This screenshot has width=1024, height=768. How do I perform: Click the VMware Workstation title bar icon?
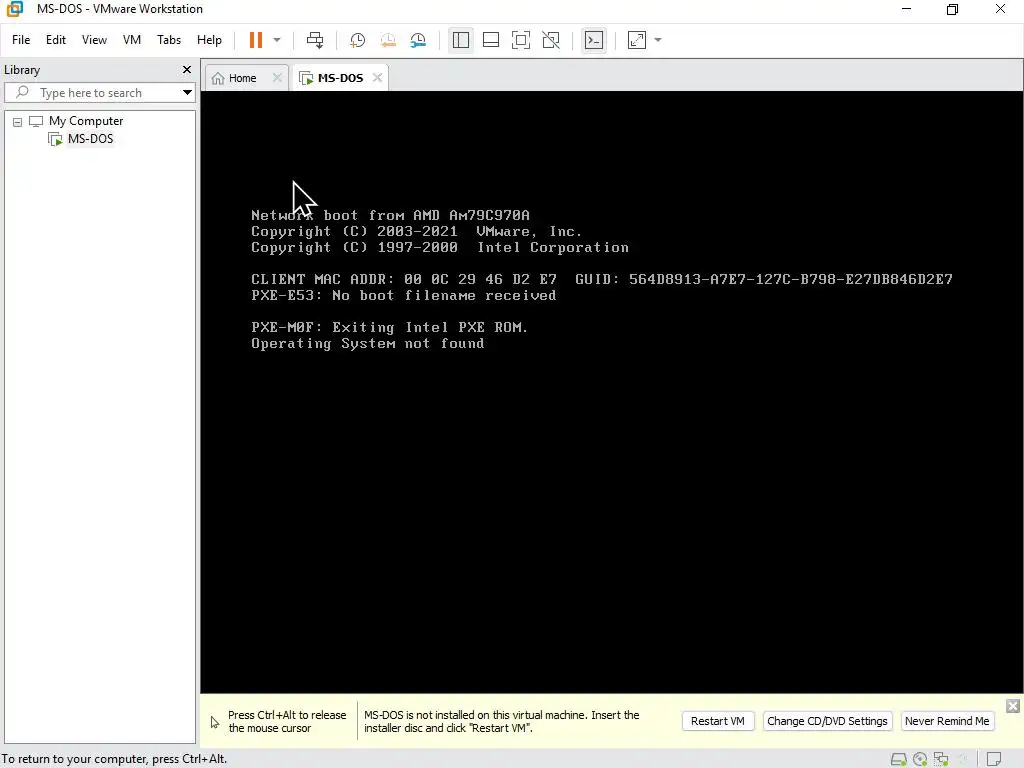click(14, 9)
